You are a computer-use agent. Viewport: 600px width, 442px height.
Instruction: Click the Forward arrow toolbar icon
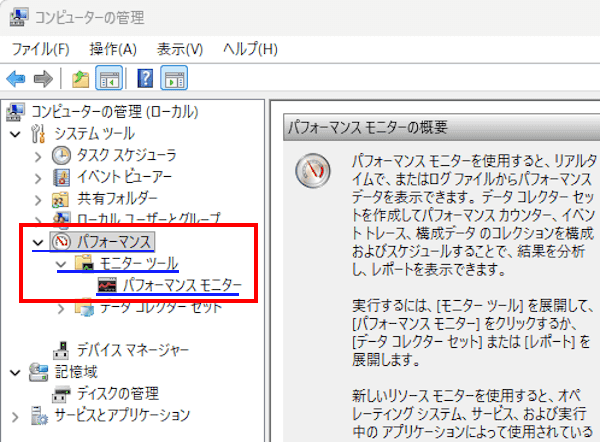(x=42, y=78)
